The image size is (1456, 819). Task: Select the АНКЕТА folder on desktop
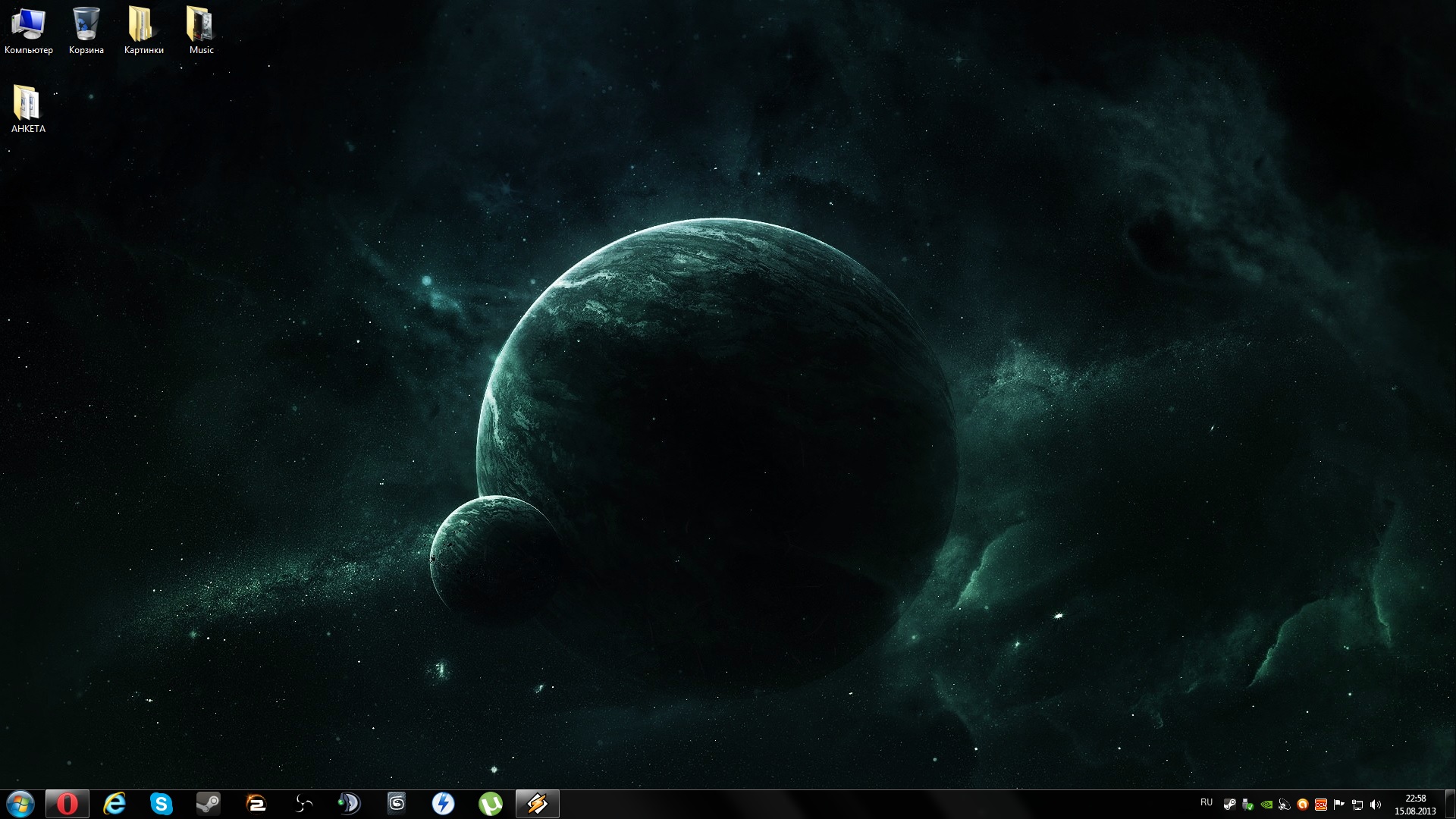pyautogui.click(x=28, y=109)
